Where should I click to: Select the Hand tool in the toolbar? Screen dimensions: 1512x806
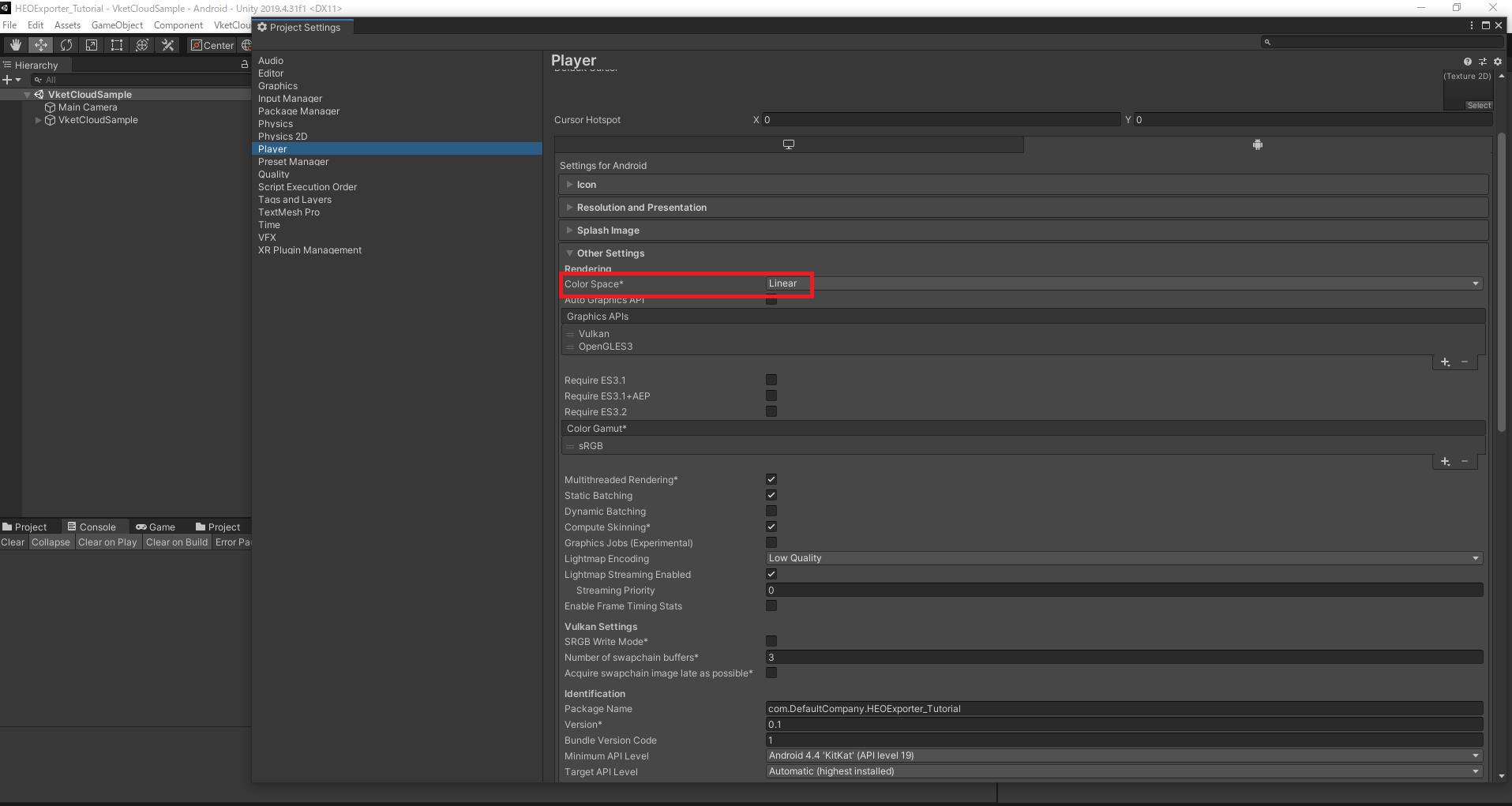15,45
